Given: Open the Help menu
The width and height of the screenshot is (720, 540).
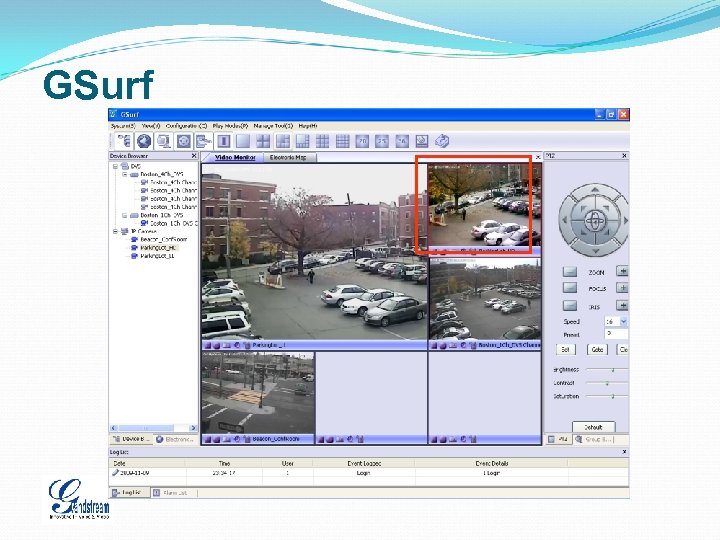Looking at the screenshot, I should point(308,126).
